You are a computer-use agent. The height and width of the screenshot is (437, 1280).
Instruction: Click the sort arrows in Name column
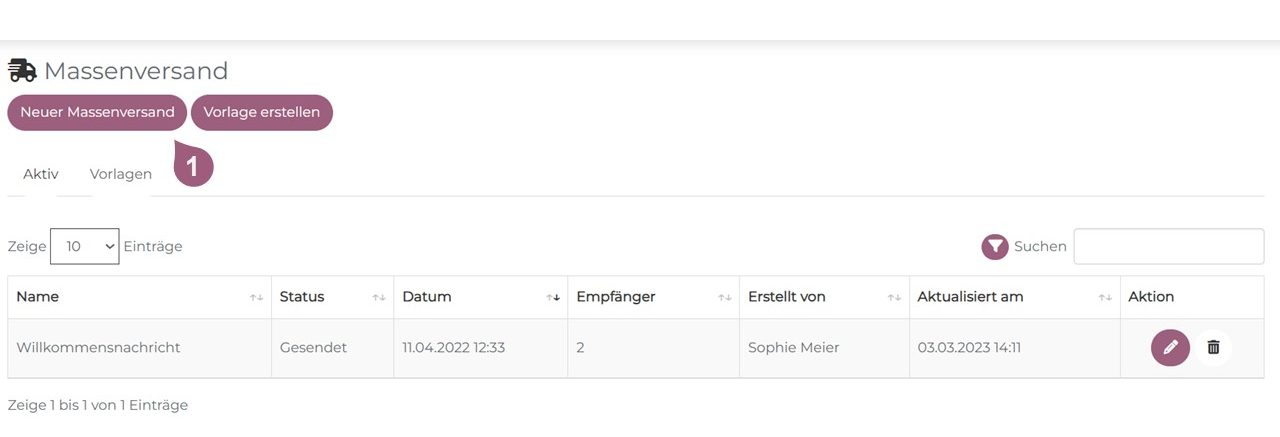click(x=256, y=298)
